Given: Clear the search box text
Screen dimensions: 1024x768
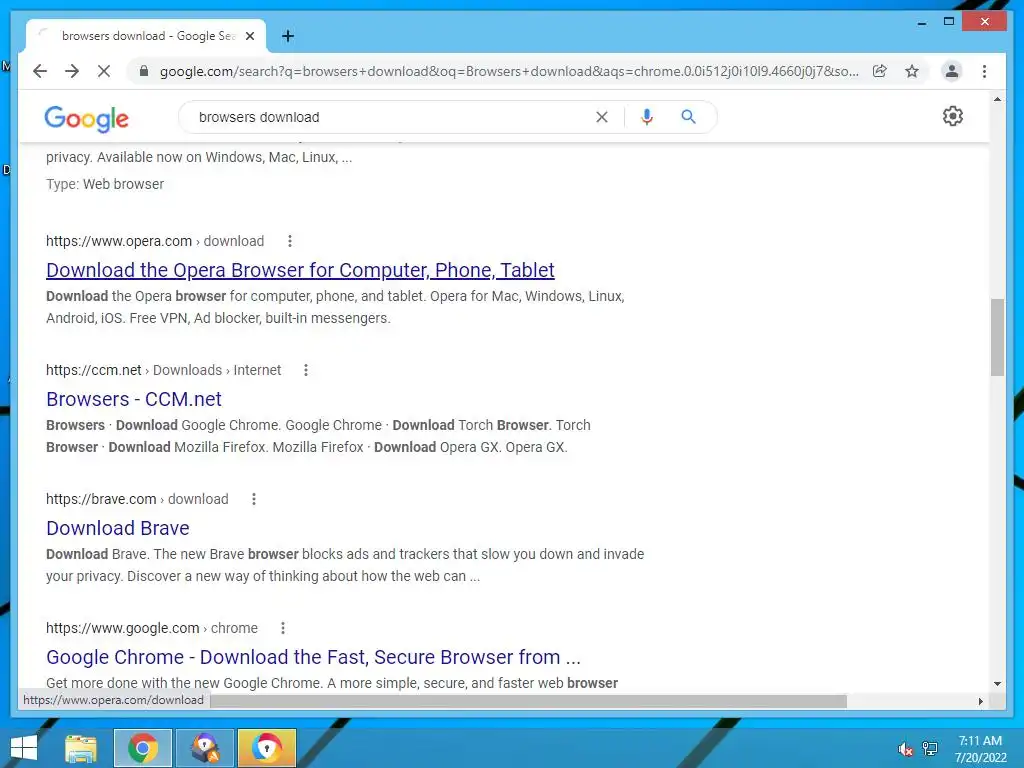Looking at the screenshot, I should 601,117.
